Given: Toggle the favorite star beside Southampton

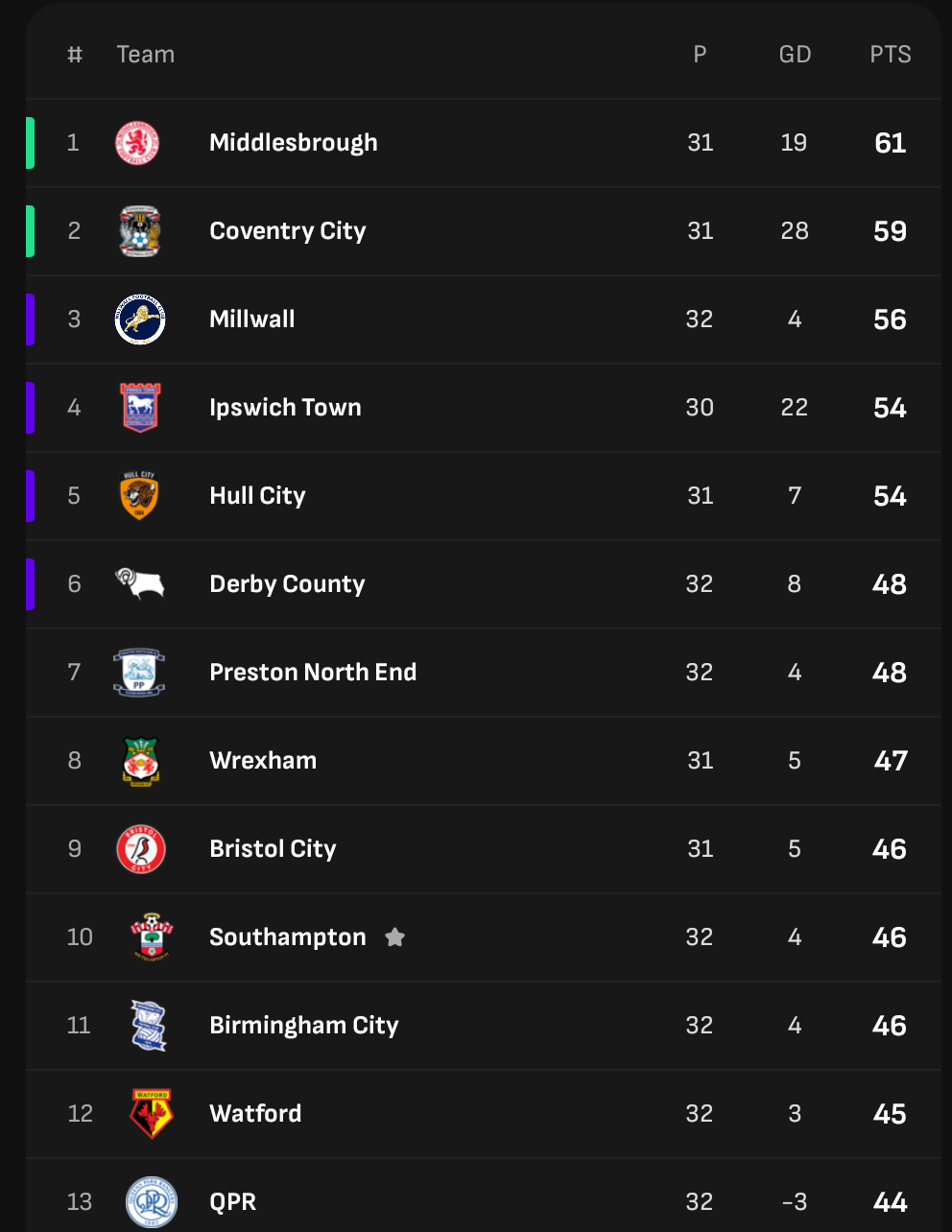Looking at the screenshot, I should [394, 937].
